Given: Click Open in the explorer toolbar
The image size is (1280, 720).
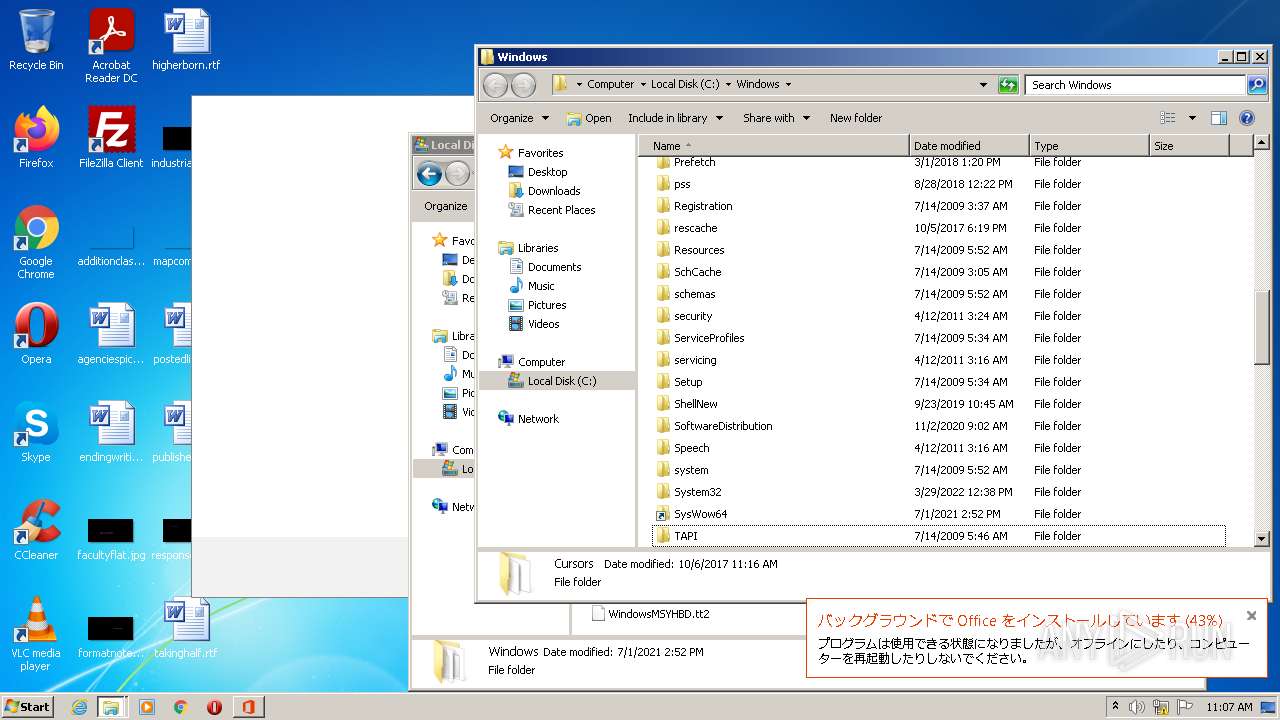Looking at the screenshot, I should tap(589, 118).
